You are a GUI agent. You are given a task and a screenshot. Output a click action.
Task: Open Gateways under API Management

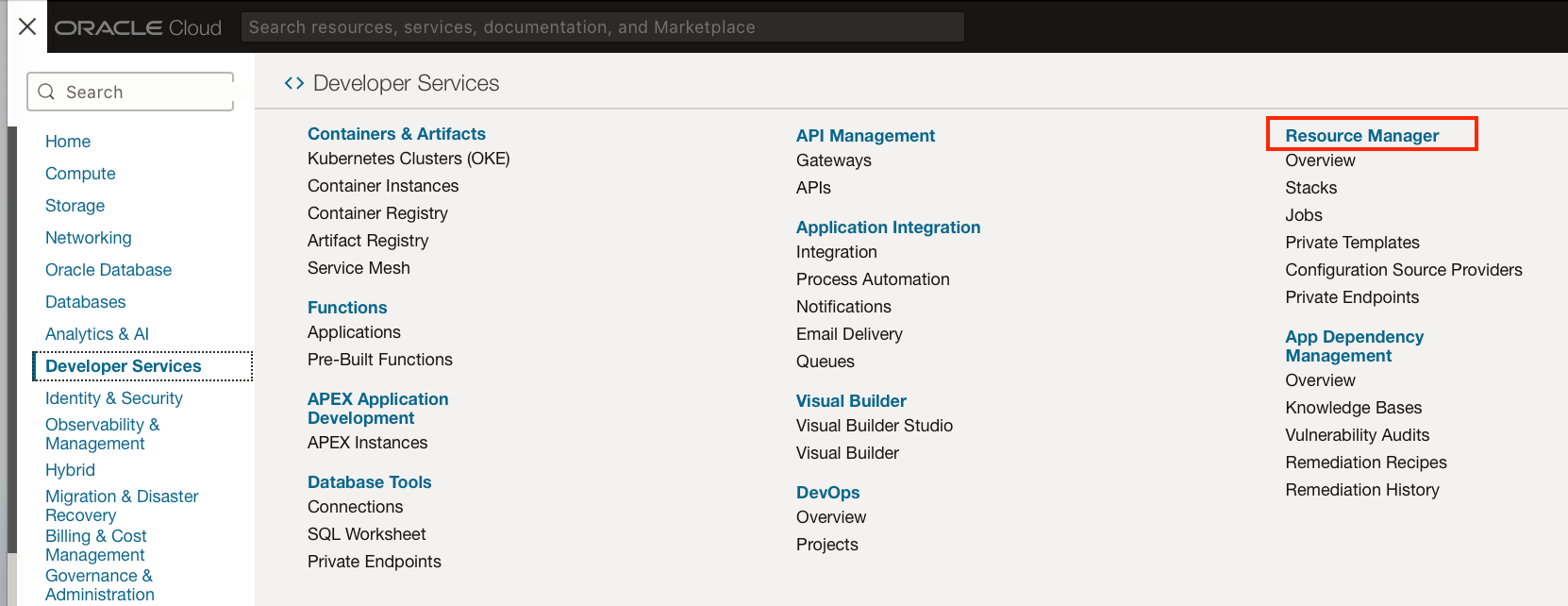[x=833, y=160]
